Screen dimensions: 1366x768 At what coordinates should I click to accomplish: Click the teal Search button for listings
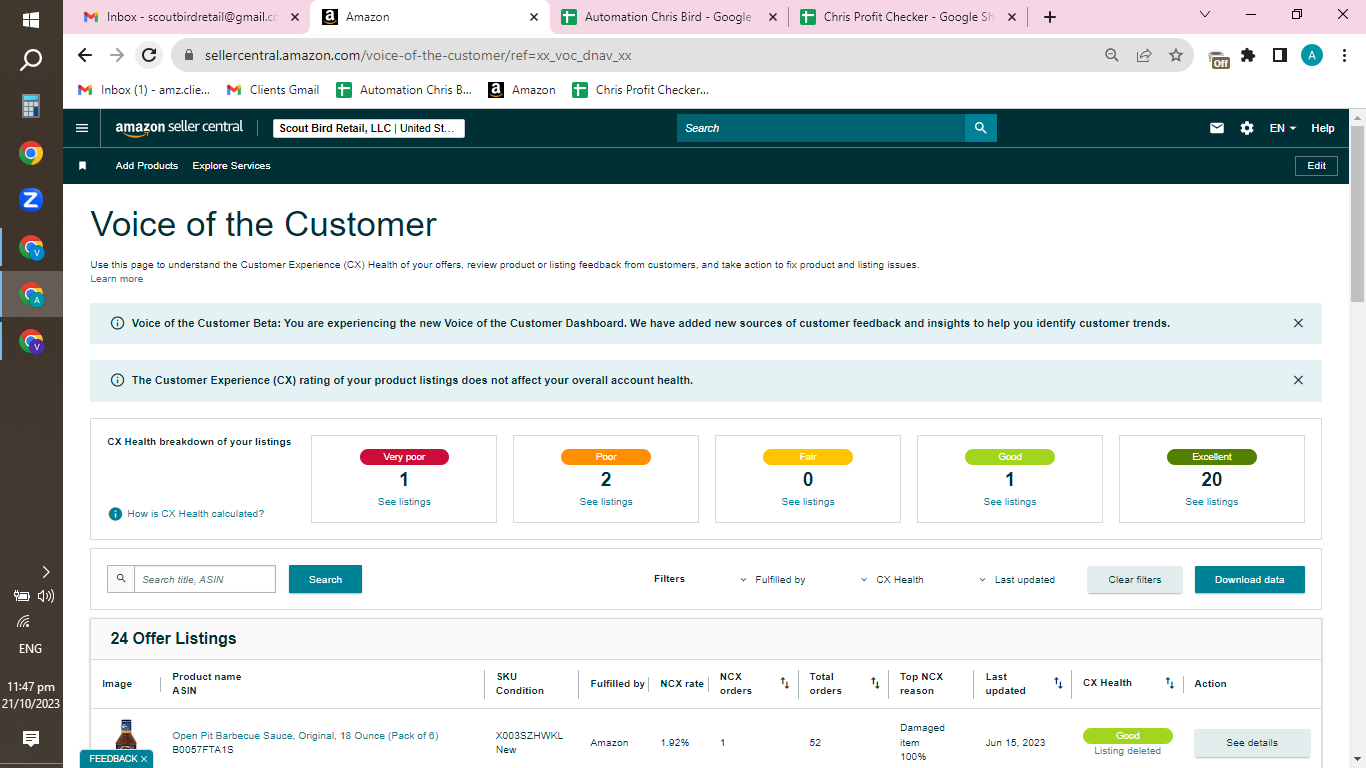point(325,579)
